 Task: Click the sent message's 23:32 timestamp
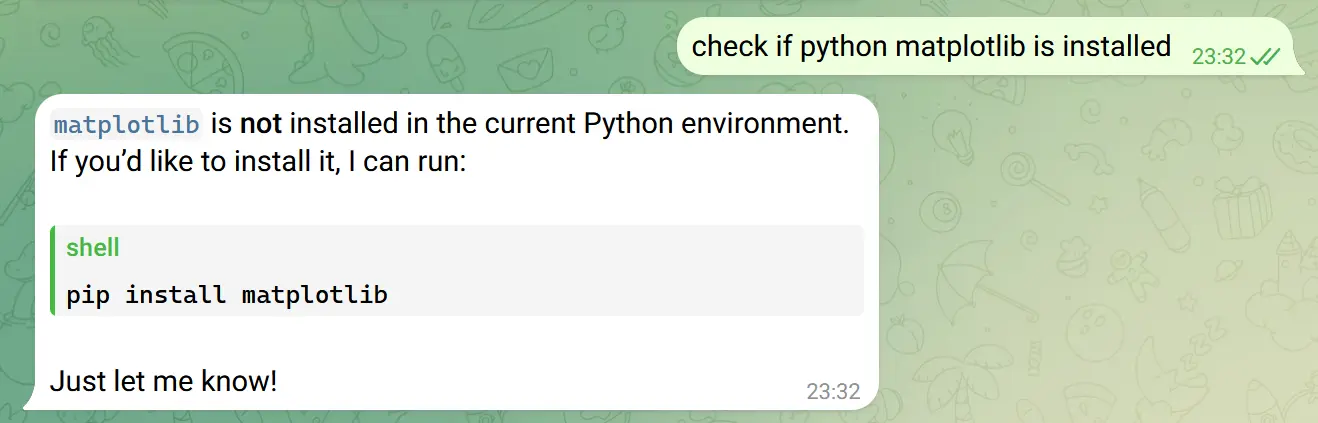coord(1218,57)
